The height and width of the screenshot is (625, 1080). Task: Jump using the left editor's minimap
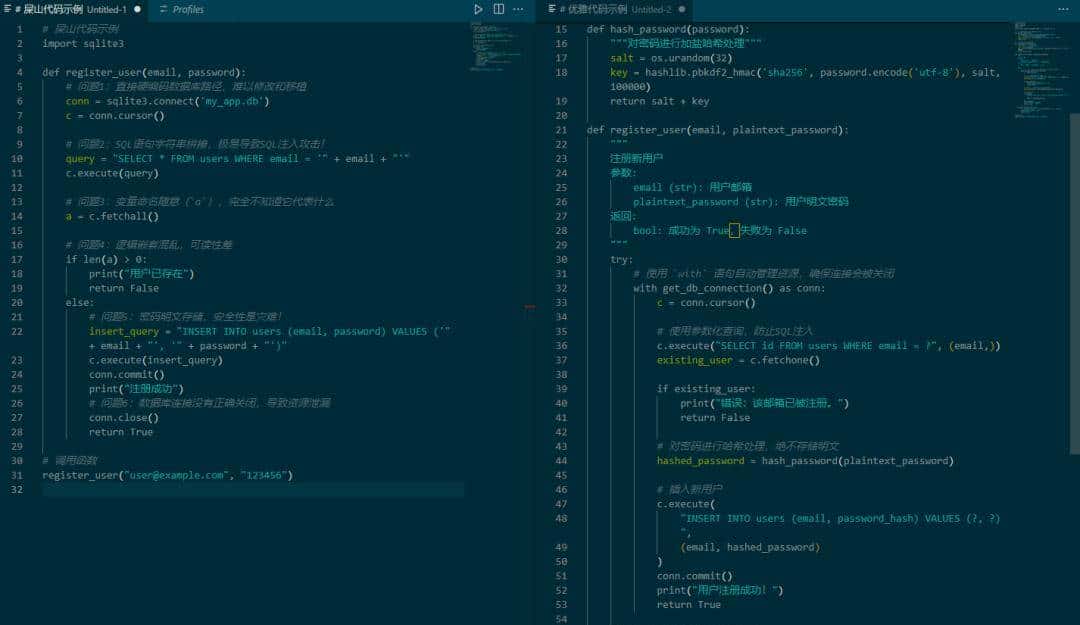tap(490, 45)
